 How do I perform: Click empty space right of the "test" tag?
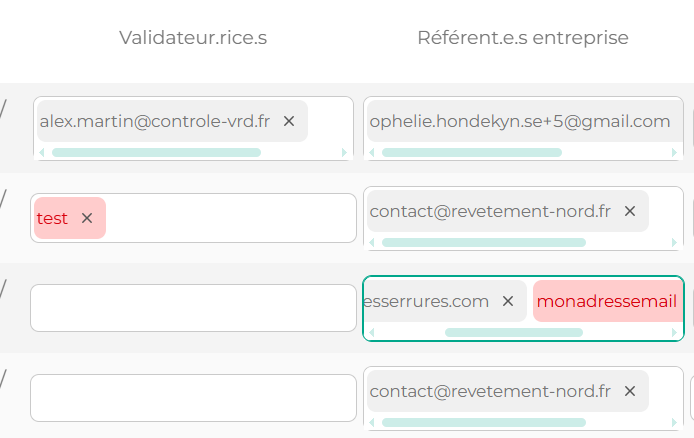point(230,218)
